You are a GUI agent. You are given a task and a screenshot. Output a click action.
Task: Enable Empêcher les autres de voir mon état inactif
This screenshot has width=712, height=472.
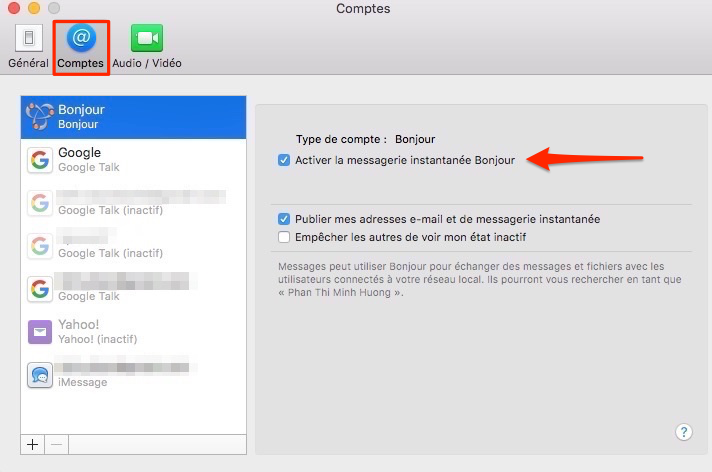(x=284, y=237)
